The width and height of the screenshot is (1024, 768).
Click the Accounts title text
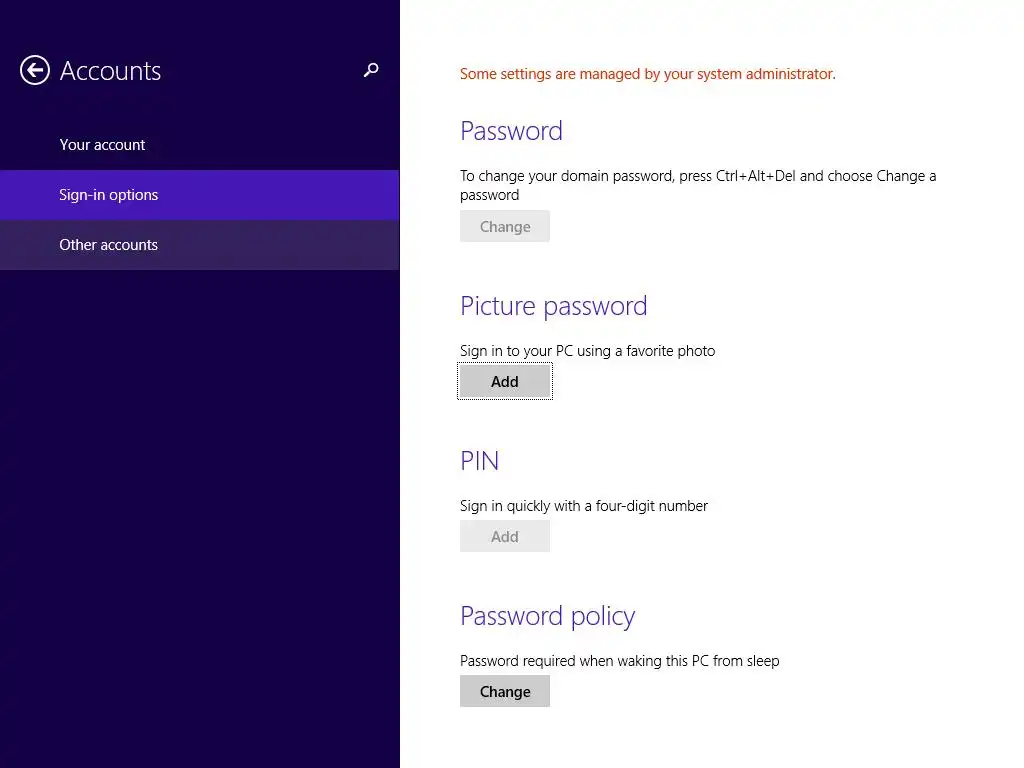(x=110, y=71)
